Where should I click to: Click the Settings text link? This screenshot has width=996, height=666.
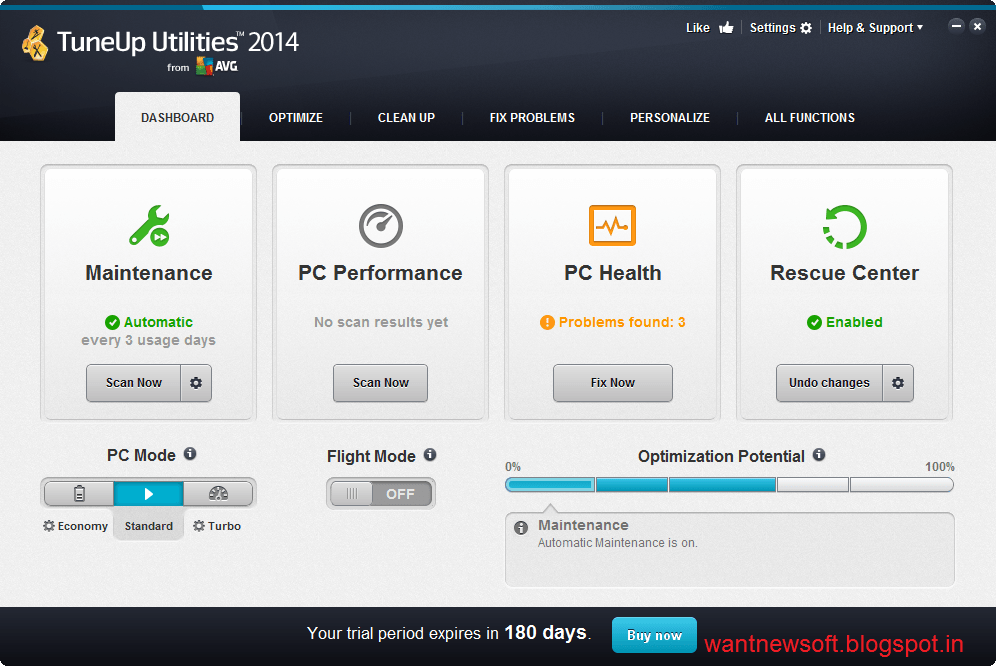point(772,28)
